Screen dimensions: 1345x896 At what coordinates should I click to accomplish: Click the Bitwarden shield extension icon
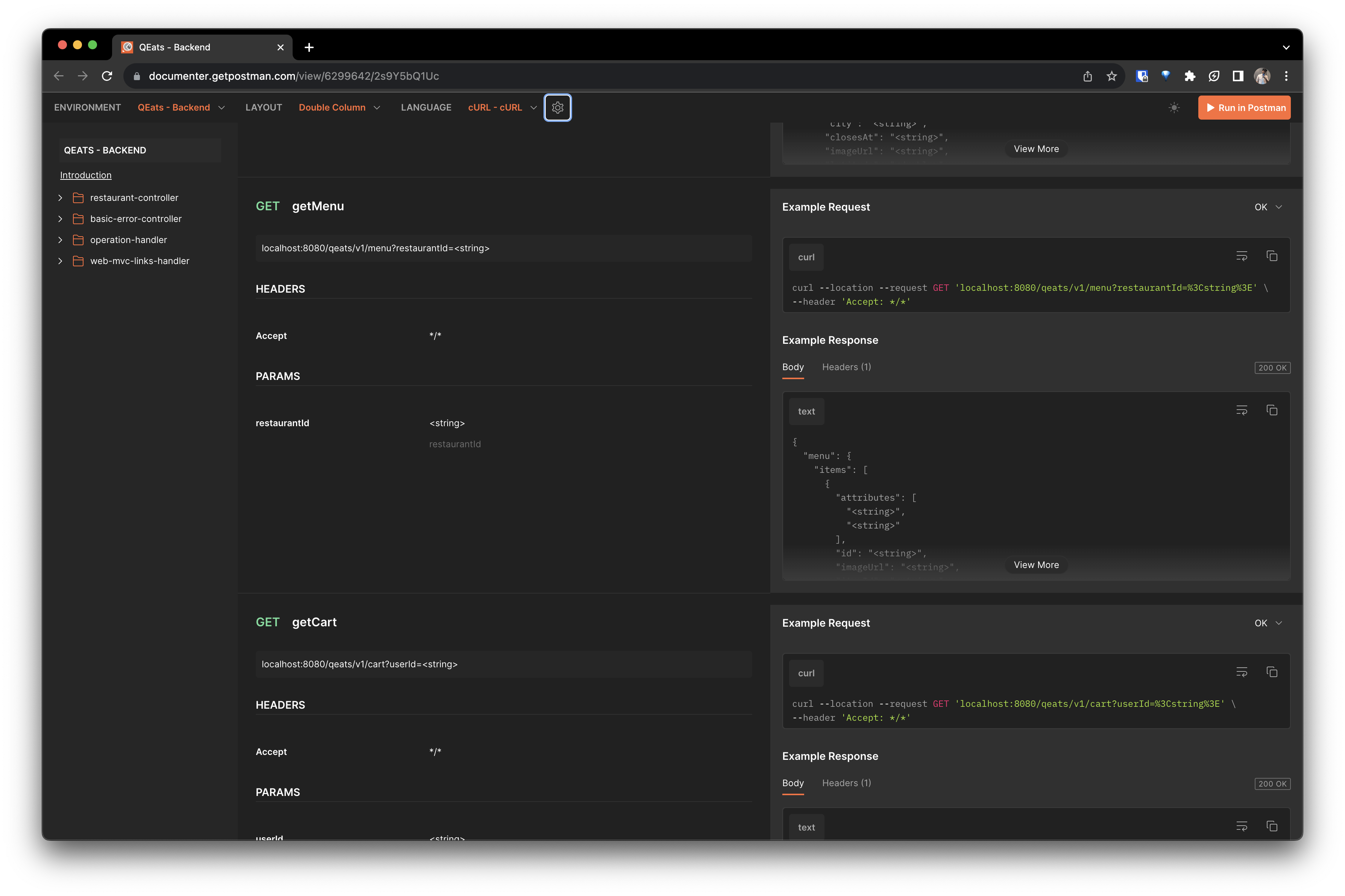(1142, 76)
